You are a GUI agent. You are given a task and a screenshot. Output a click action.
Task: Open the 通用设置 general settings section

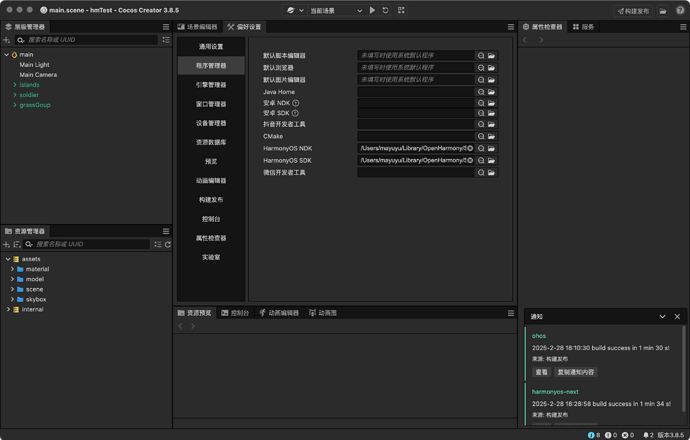coord(211,47)
